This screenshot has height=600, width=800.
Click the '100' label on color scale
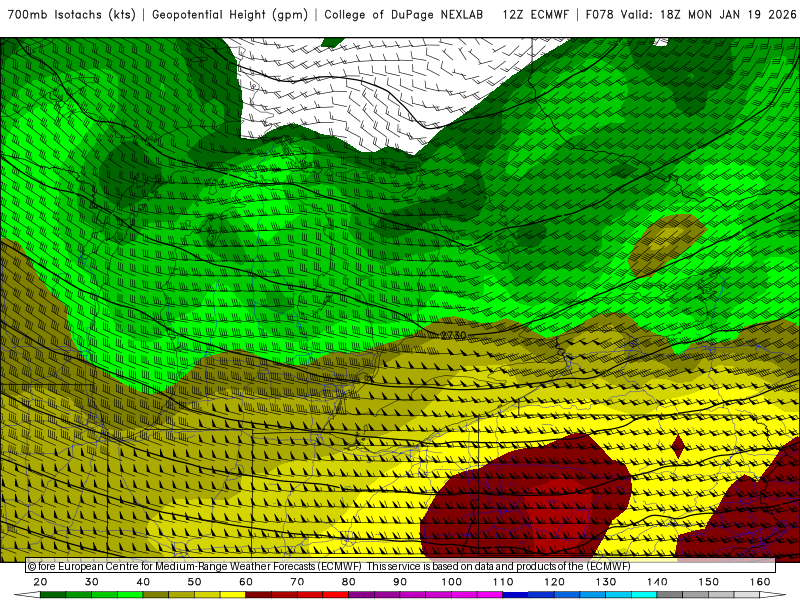(x=452, y=582)
